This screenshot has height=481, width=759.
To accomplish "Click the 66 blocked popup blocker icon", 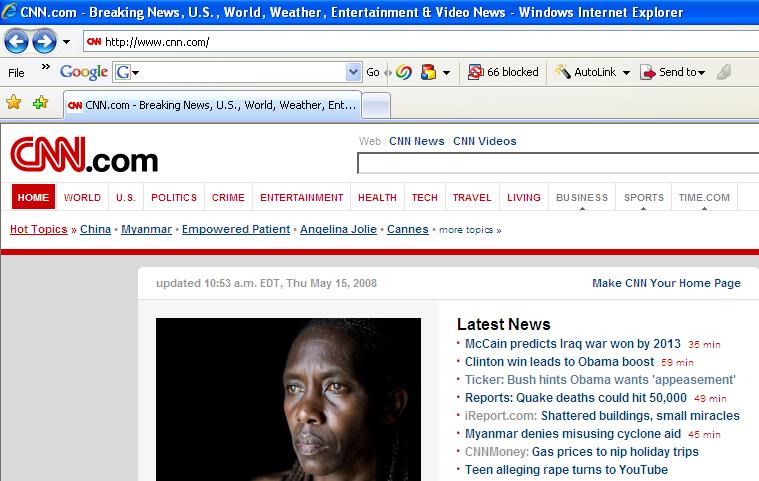I will 503,72.
